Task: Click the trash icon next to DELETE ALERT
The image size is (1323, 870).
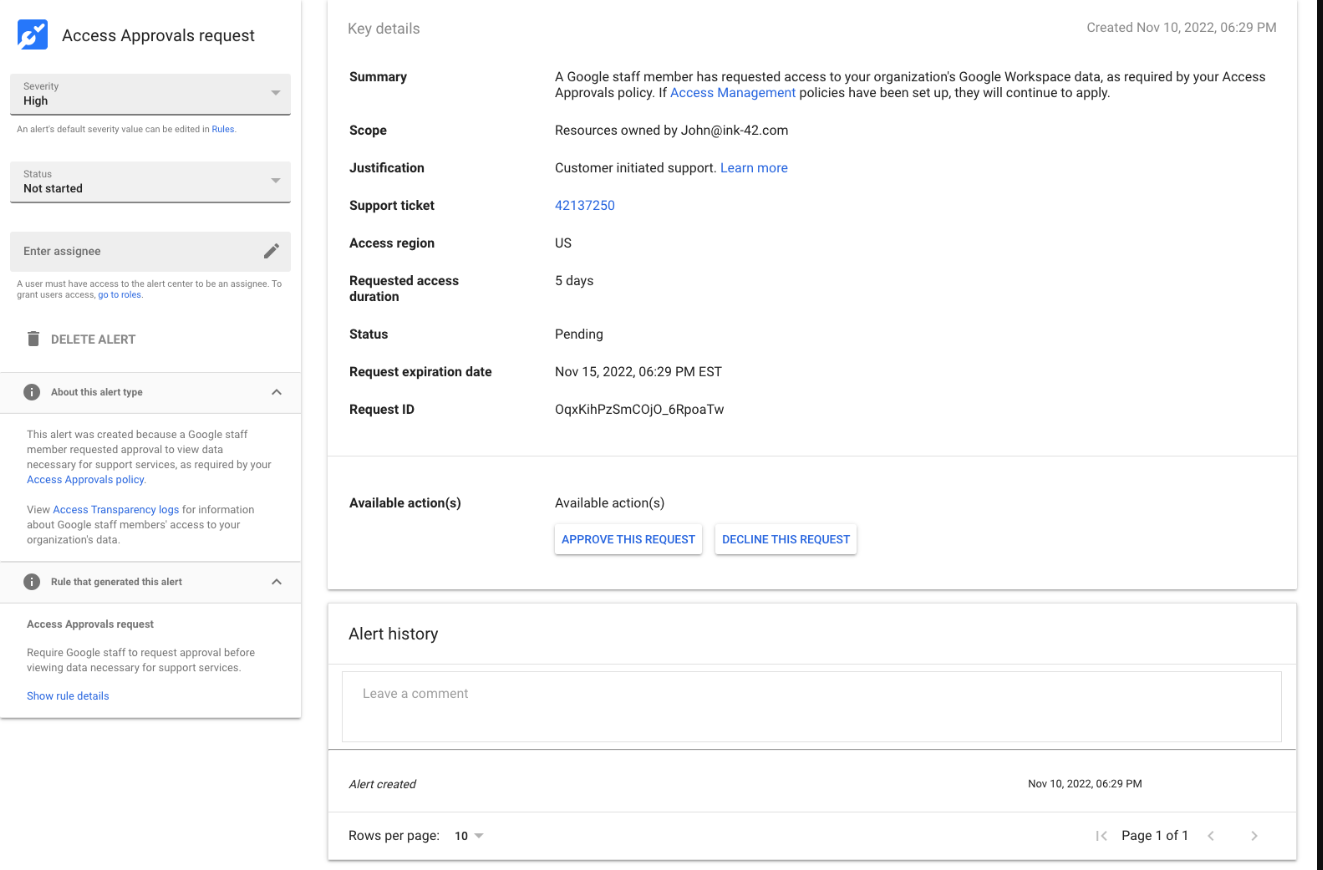Action: point(34,339)
